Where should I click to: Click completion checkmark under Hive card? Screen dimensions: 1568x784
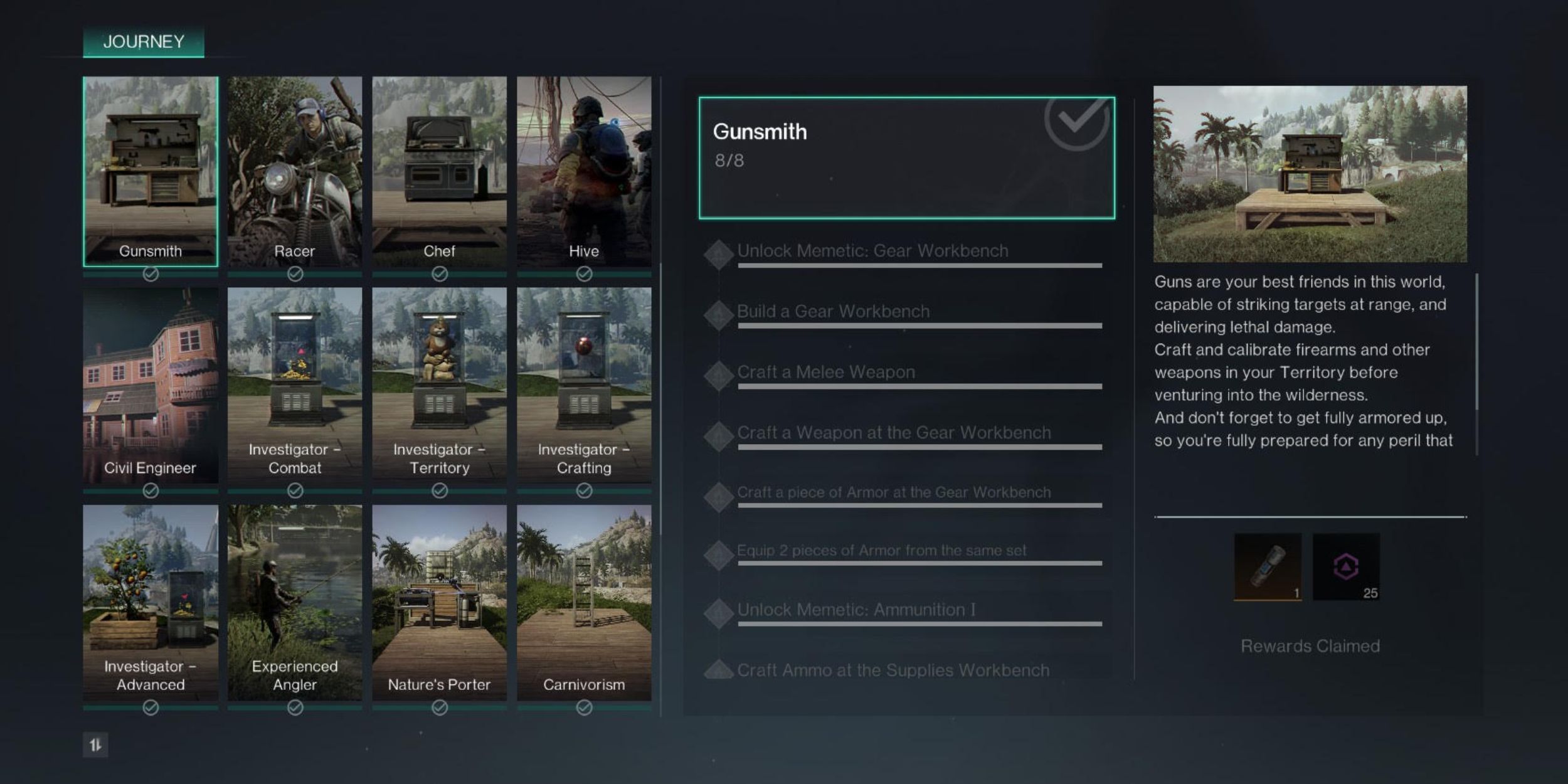pyautogui.click(x=584, y=274)
